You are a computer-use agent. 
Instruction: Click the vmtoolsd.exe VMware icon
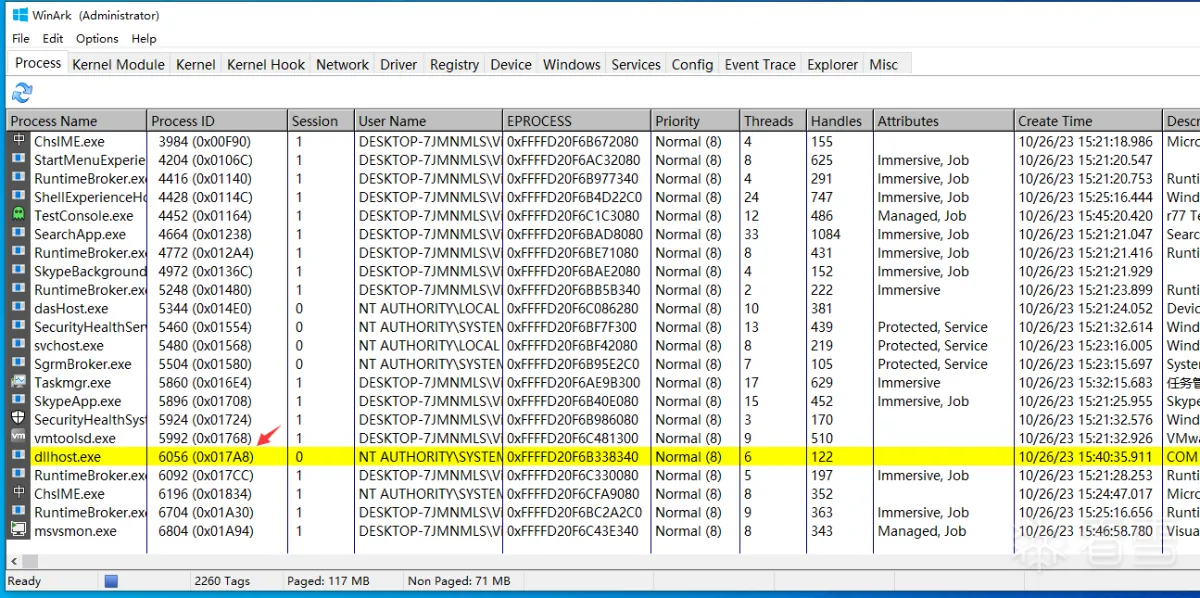pos(18,438)
